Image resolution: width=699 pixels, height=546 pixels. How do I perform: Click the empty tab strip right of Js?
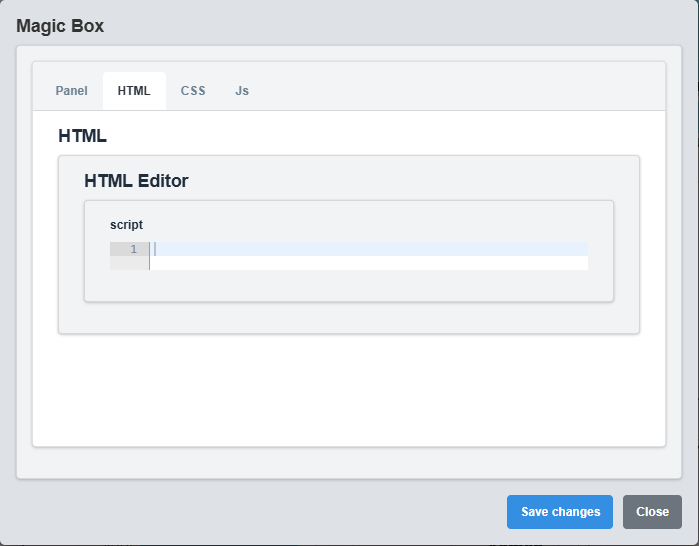click(x=460, y=91)
